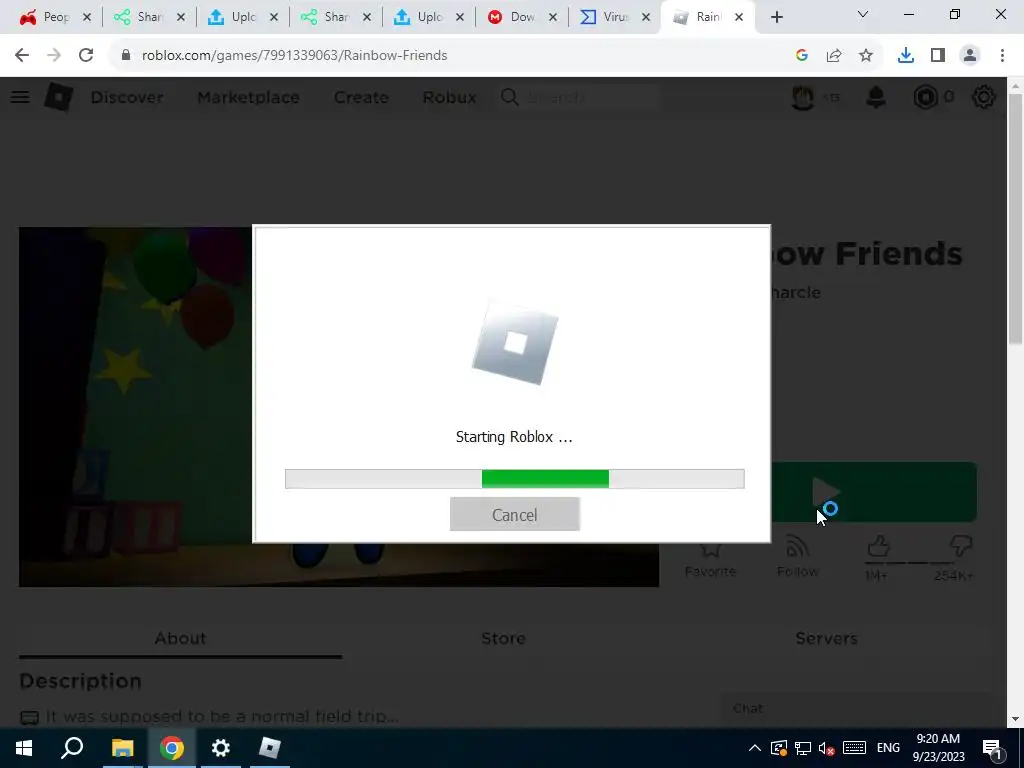Open Chrome downloads icon
This screenshot has width=1024, height=768.
pos(906,56)
